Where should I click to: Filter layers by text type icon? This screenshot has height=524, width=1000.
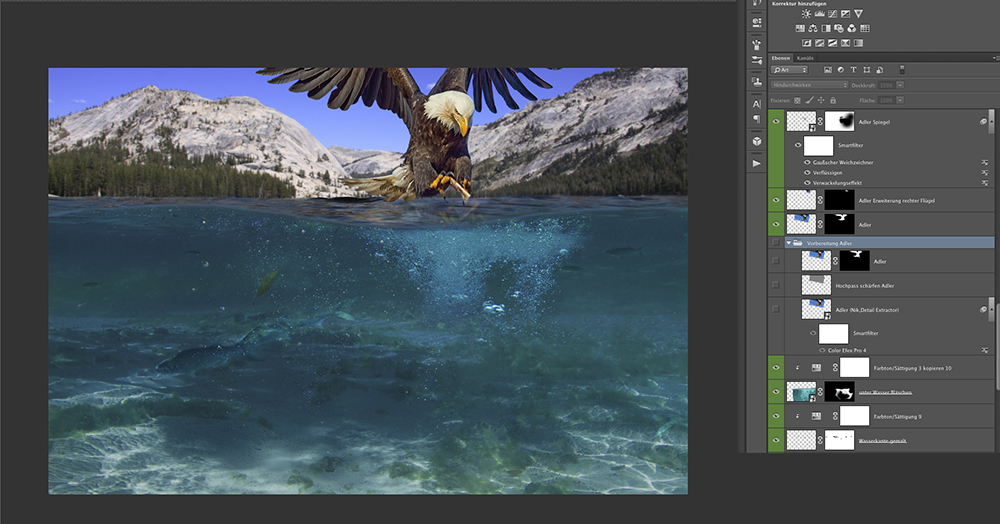point(852,70)
